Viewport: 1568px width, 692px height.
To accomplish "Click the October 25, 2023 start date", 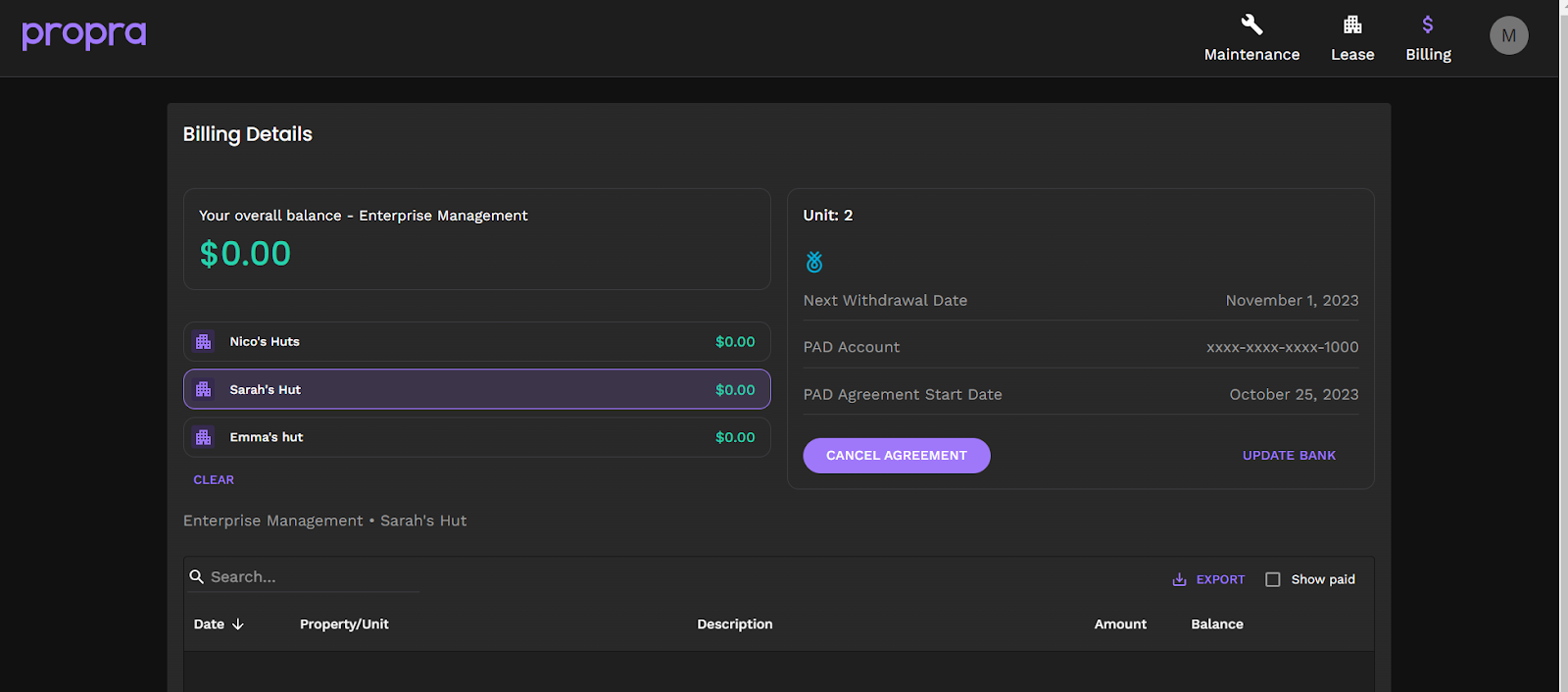I will [x=1294, y=395].
